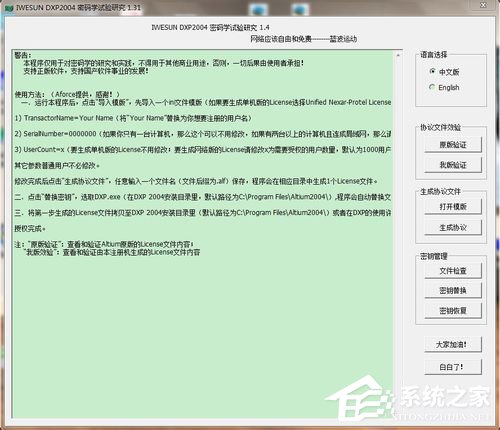Generate the license with 生成协议 button

click(x=453, y=228)
